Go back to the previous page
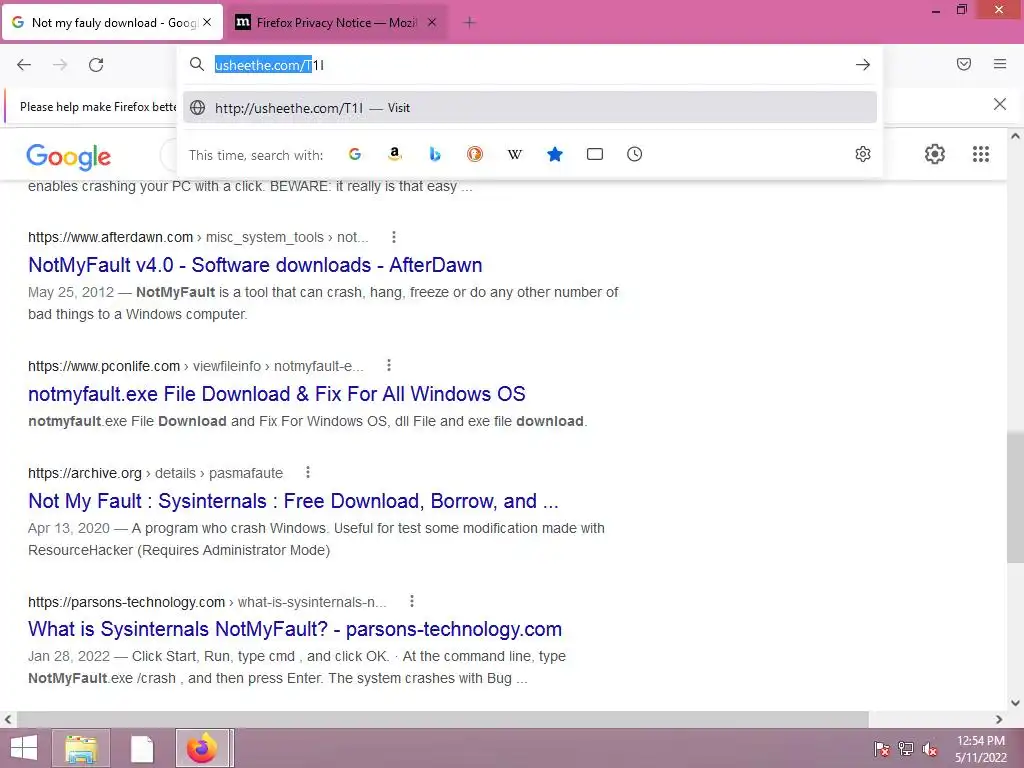The width and height of the screenshot is (1024, 768). [24, 65]
